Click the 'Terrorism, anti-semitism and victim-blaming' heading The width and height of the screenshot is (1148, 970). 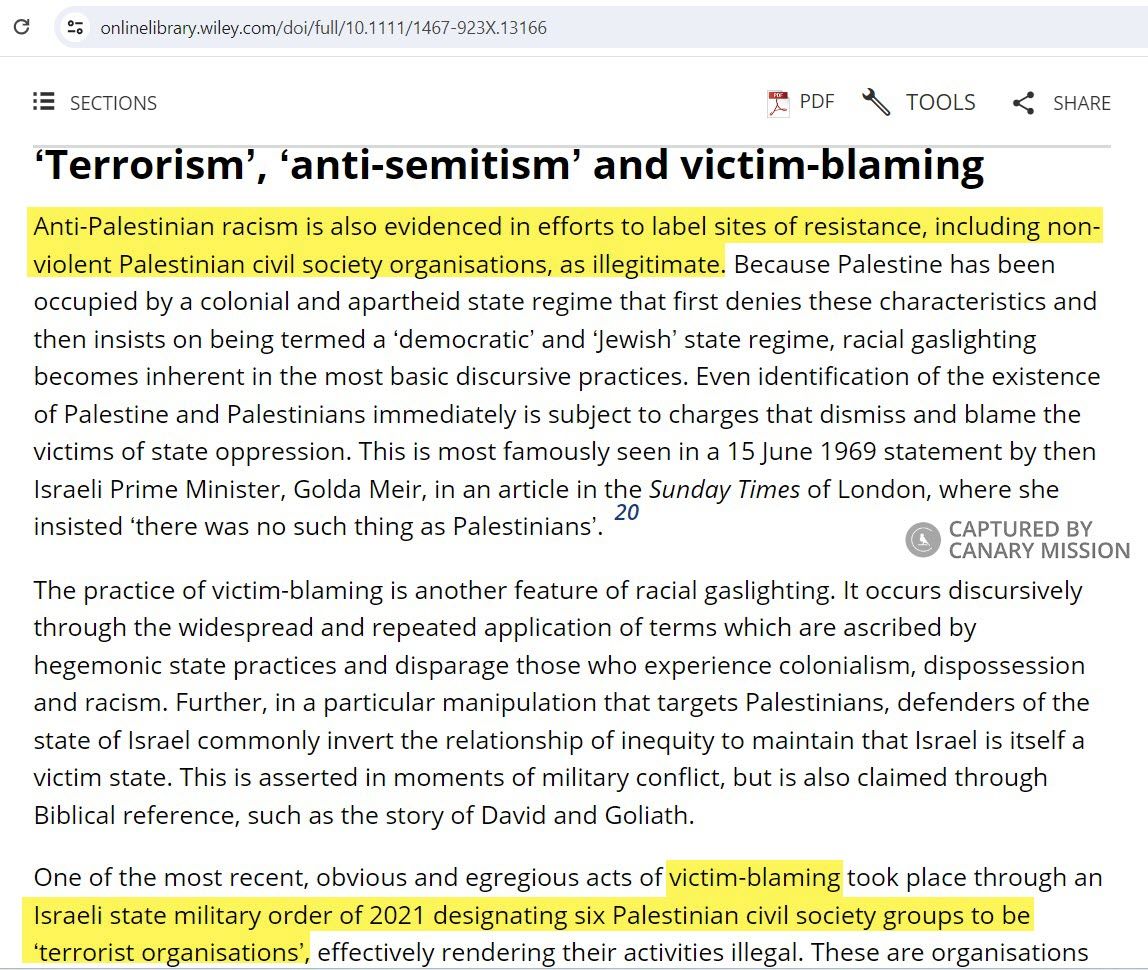click(x=509, y=166)
